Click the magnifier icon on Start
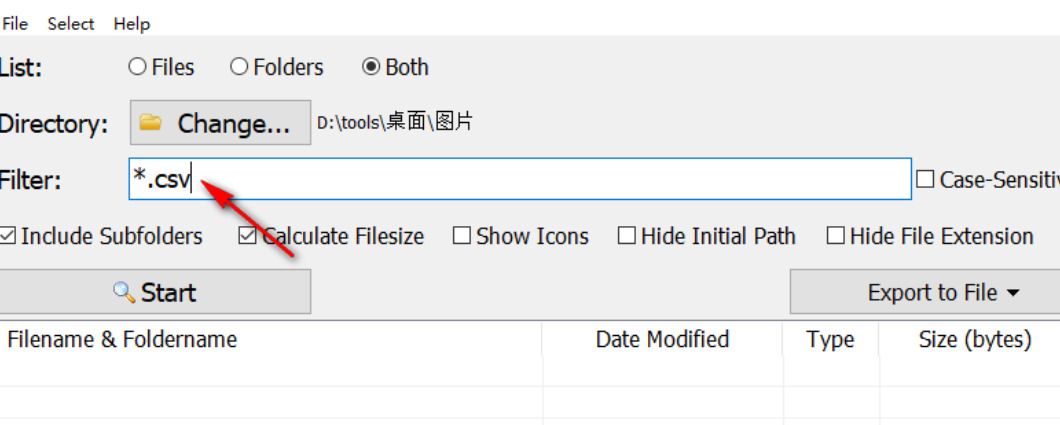Screen dimensions: 1060x425 [124, 292]
